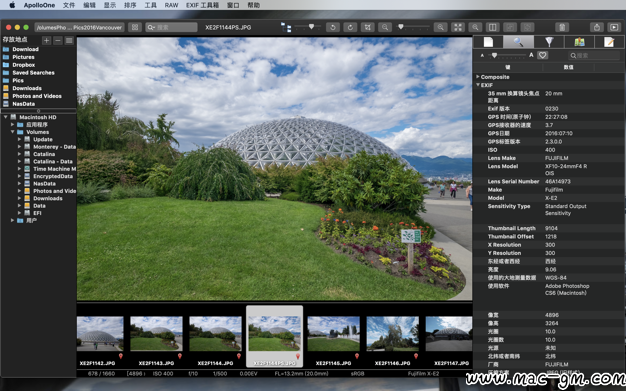Open the 帮助 menu
The image size is (626, 391).
pyautogui.click(x=254, y=5)
